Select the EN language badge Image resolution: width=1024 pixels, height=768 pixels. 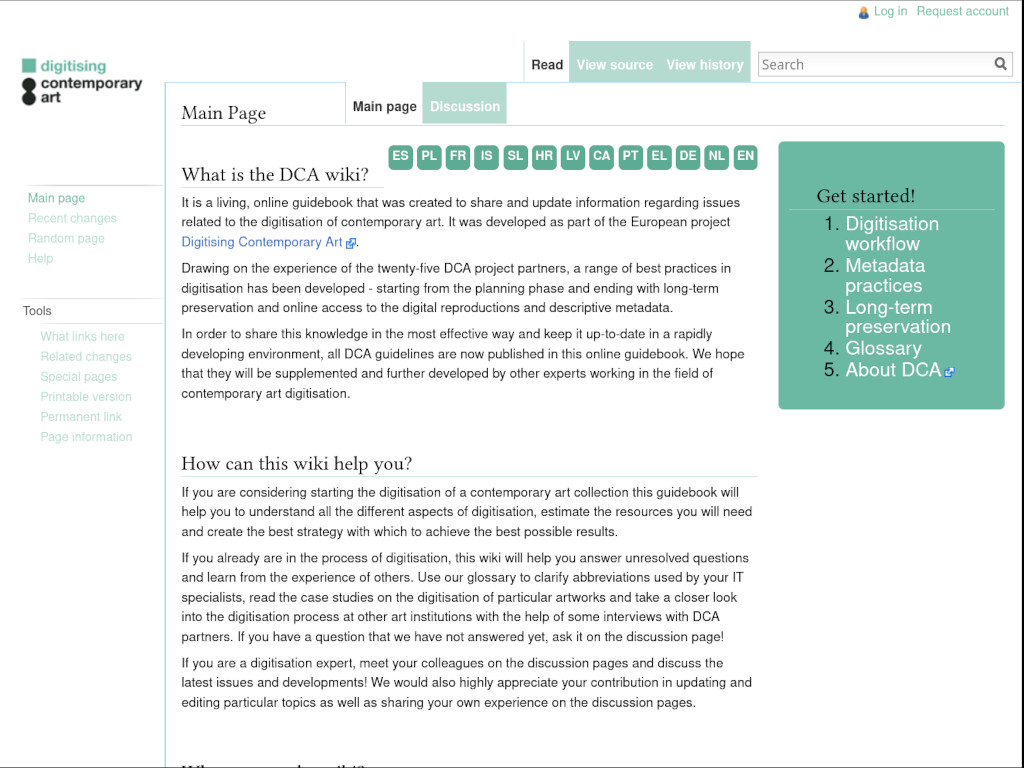[745, 156]
